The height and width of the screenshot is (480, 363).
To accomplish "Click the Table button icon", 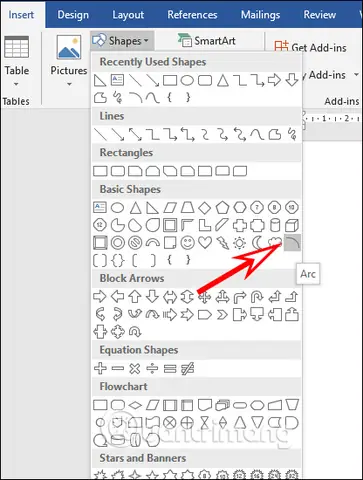I will point(17,47).
